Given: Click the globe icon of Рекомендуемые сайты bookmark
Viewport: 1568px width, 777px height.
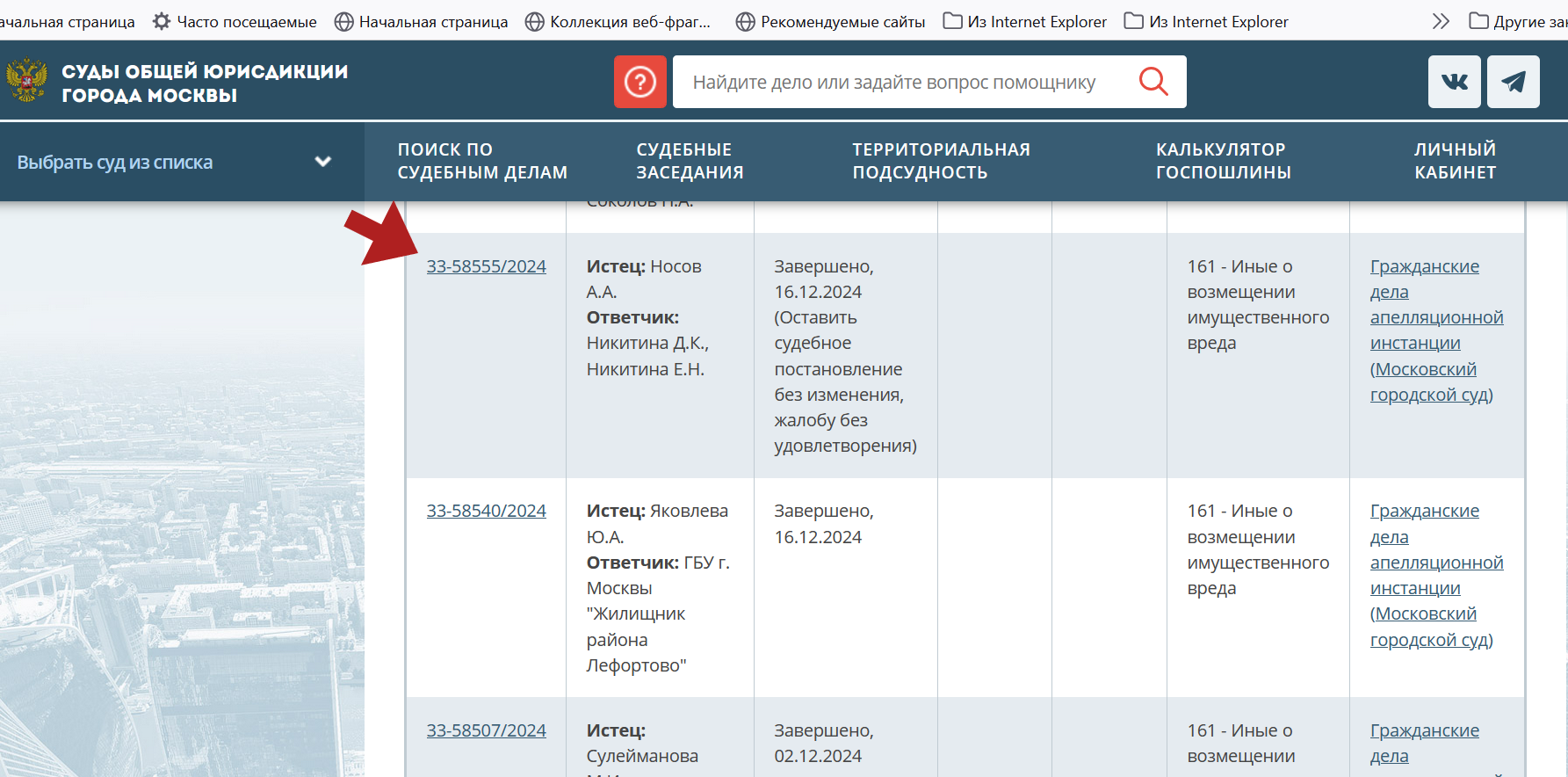Looking at the screenshot, I should pos(745,21).
